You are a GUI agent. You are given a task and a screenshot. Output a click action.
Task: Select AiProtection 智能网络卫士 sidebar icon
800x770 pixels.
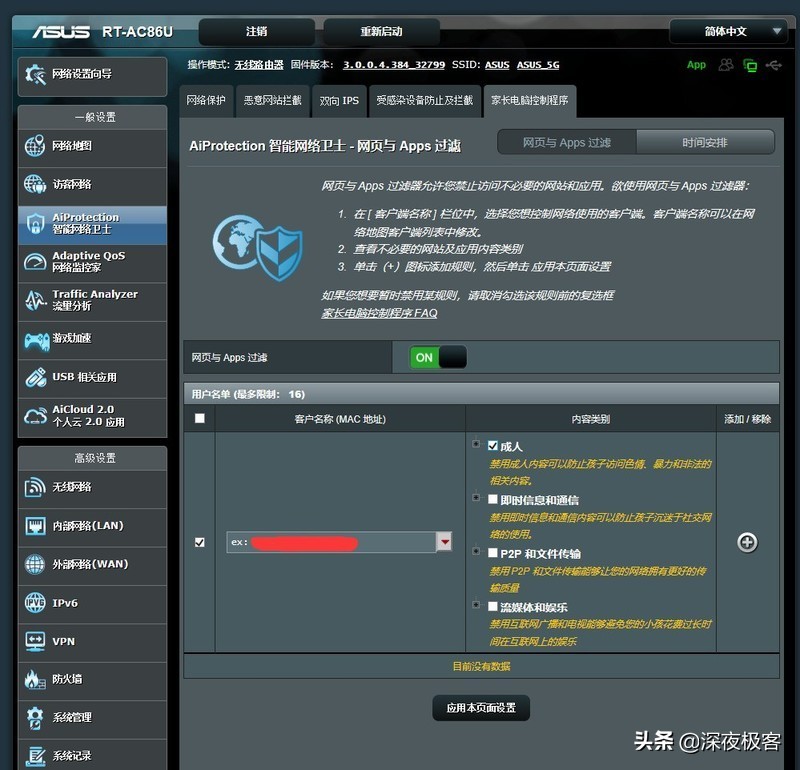click(92, 223)
